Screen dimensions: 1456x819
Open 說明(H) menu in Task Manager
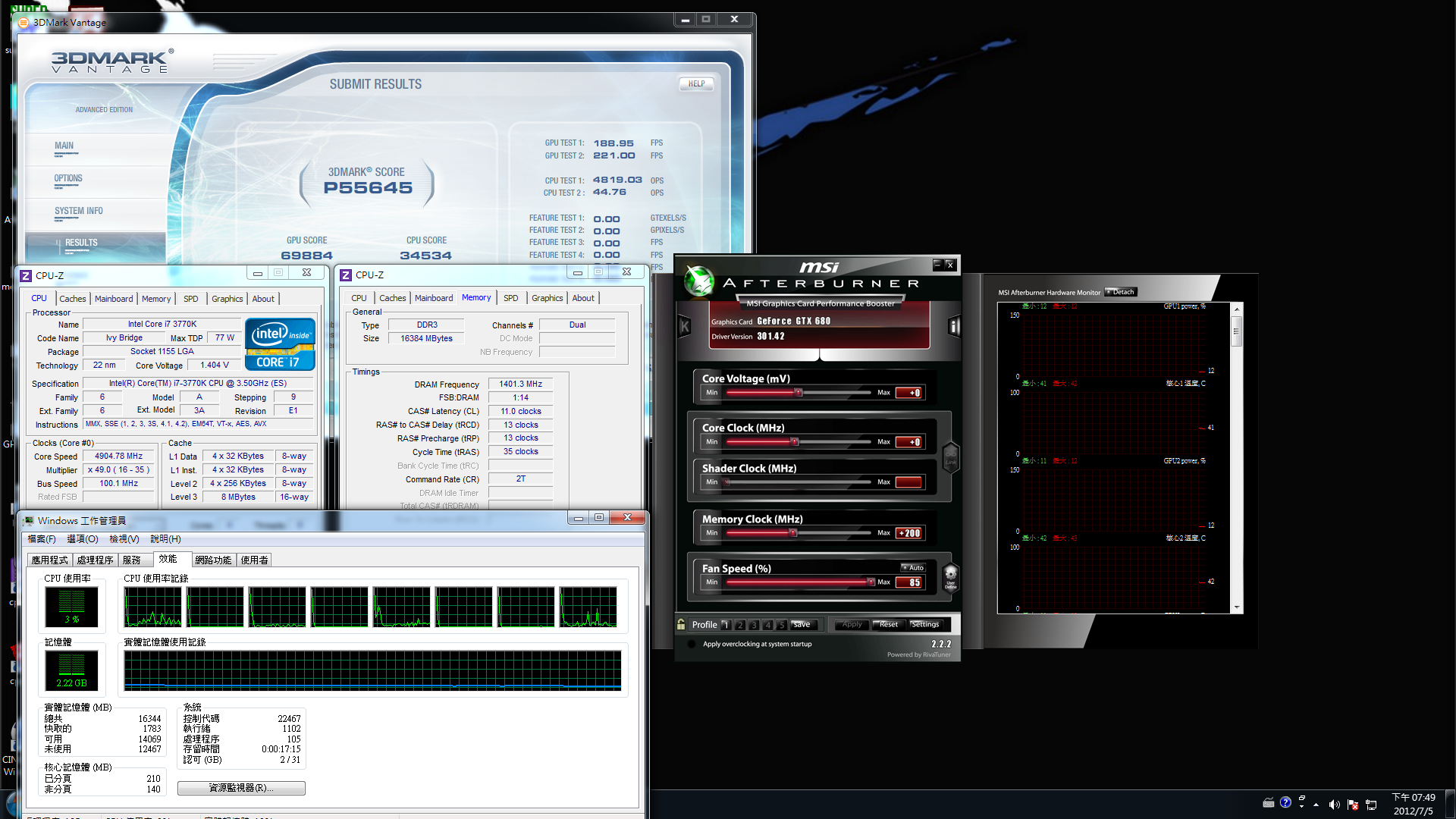point(165,539)
